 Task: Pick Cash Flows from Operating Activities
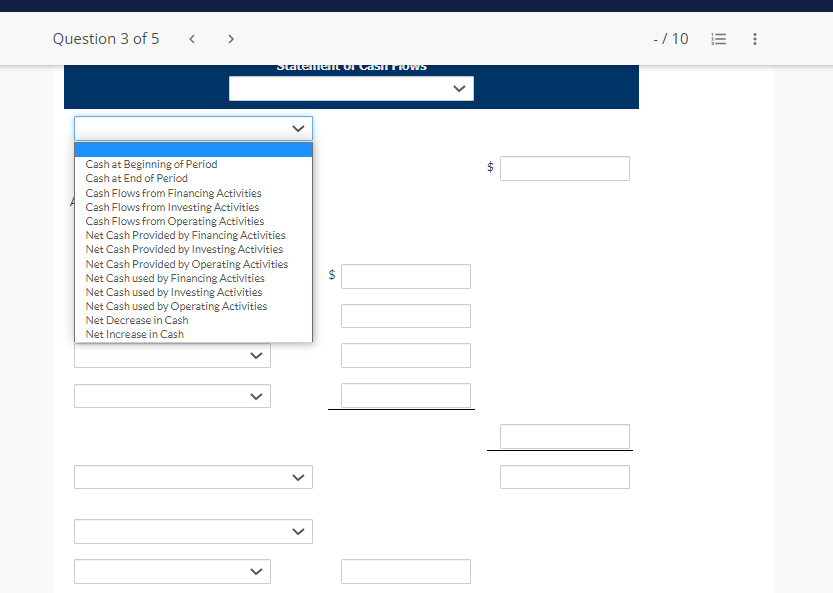point(175,221)
